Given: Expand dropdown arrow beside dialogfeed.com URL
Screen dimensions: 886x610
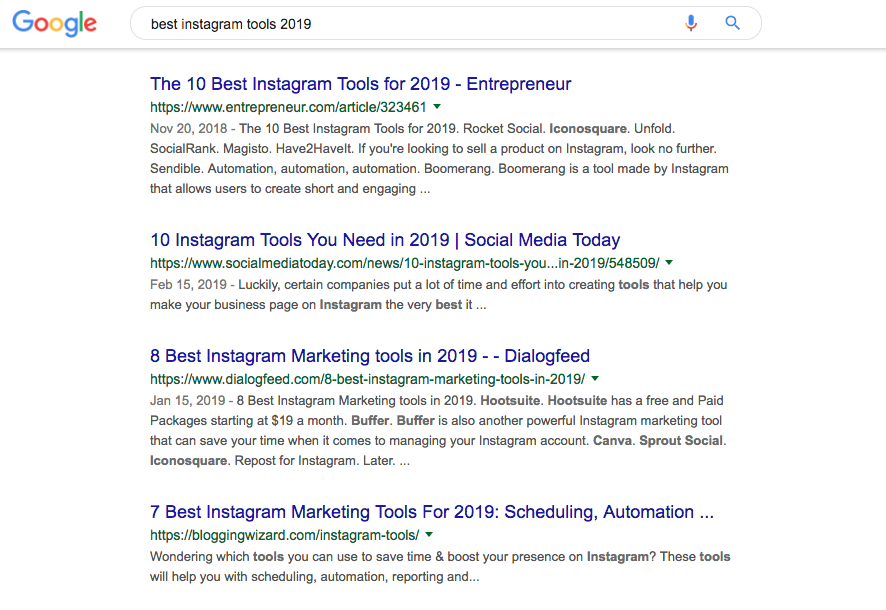Looking at the screenshot, I should point(595,378).
